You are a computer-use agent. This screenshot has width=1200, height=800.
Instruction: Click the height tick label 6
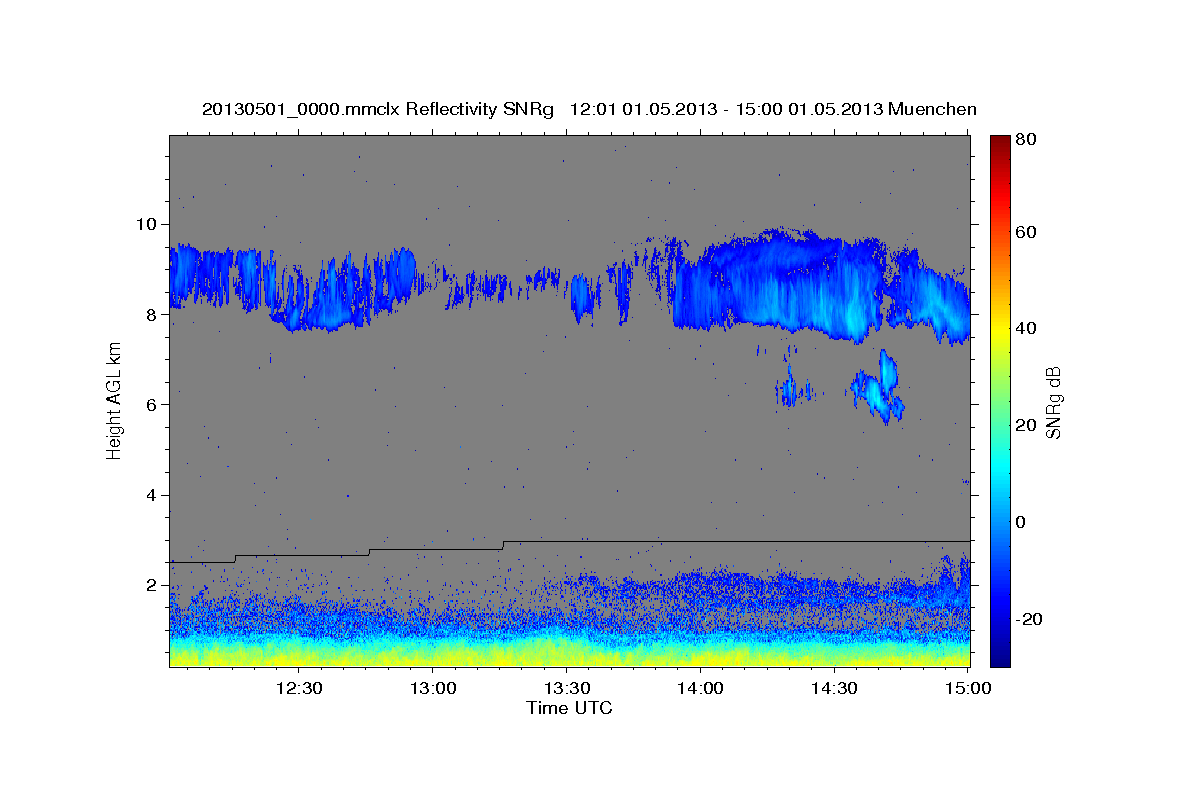pos(154,404)
